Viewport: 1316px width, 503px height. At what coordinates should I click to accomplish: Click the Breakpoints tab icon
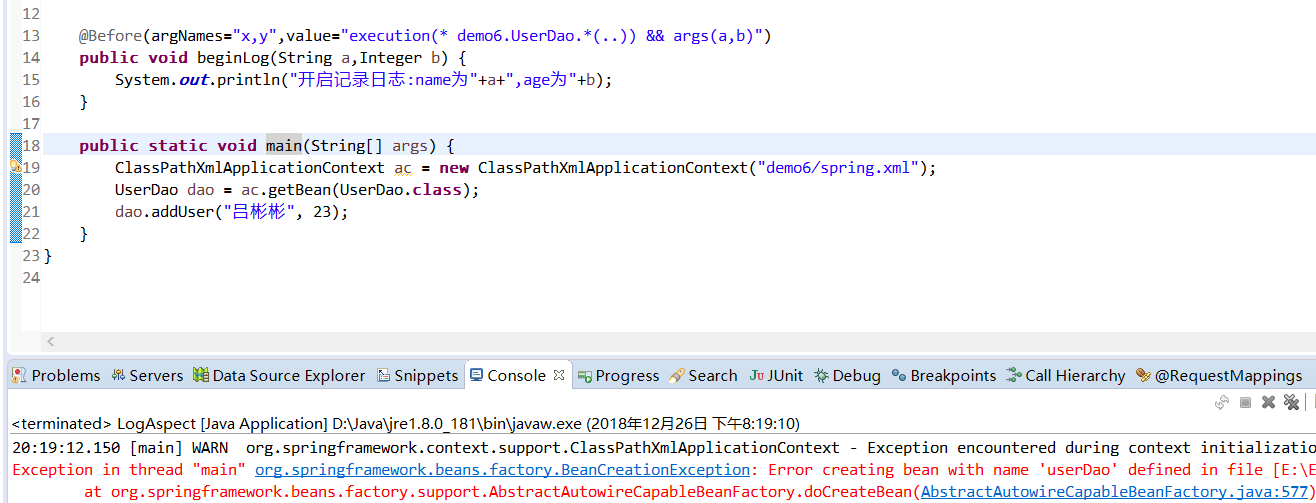coord(899,376)
